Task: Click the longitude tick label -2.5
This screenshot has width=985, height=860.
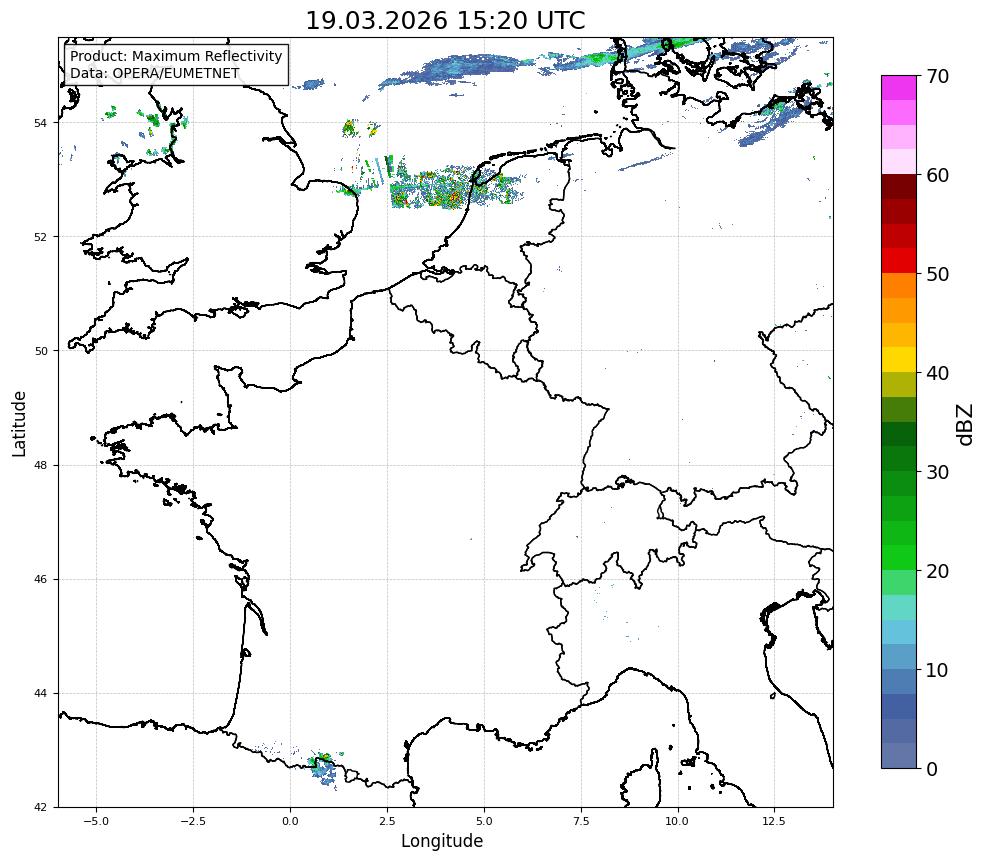Action: click(193, 820)
